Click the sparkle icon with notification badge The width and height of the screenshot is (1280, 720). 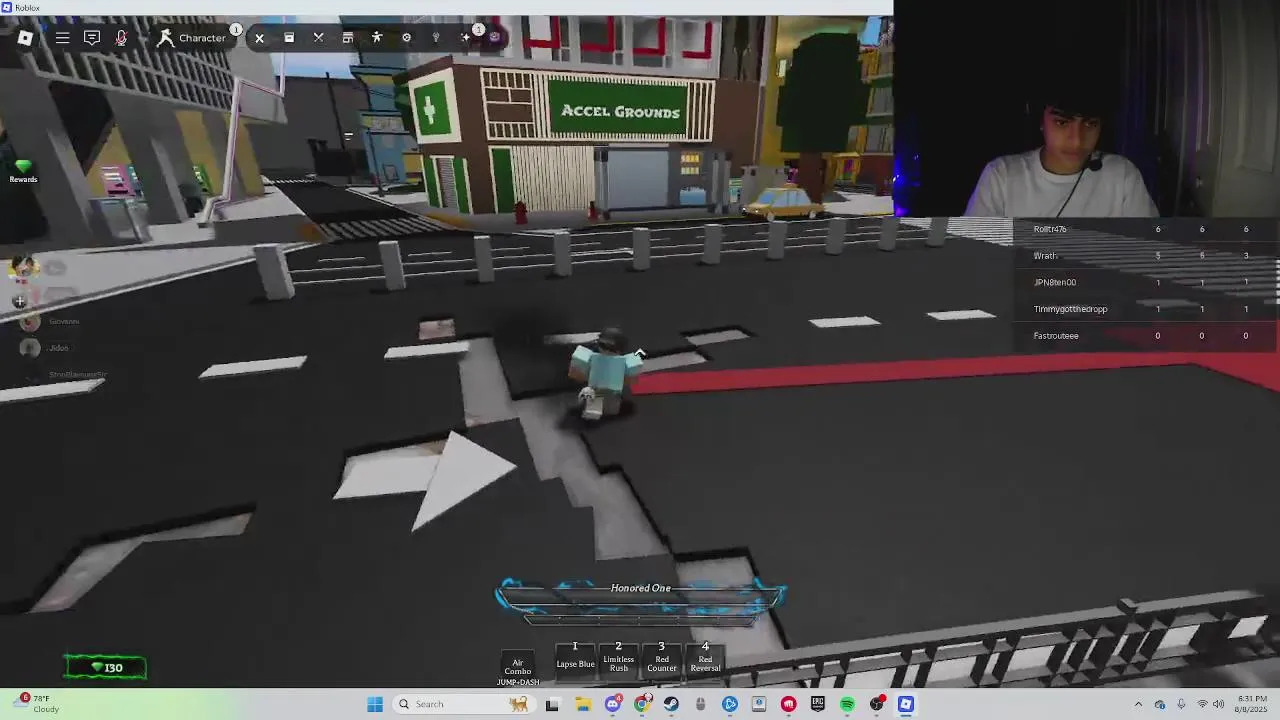coord(467,37)
